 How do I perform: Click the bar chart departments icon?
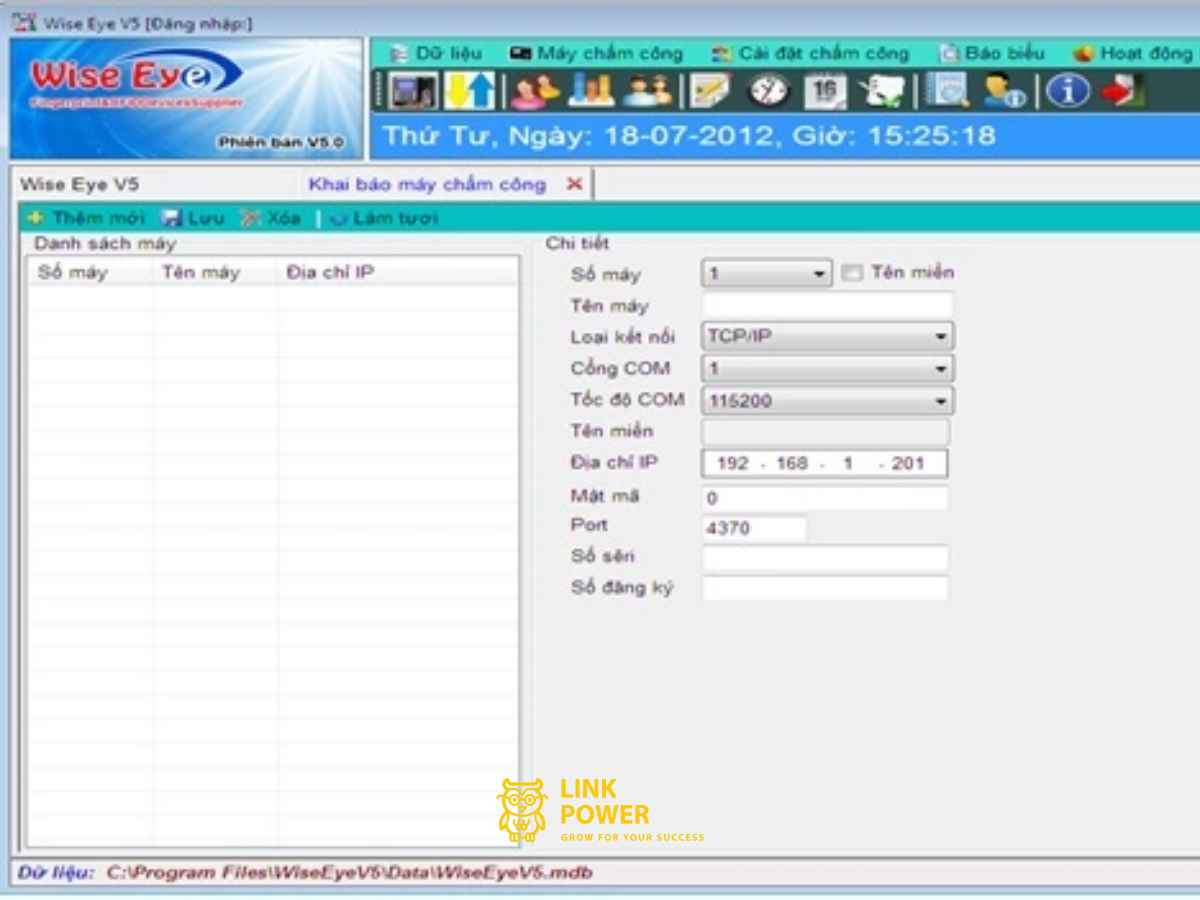(x=591, y=91)
